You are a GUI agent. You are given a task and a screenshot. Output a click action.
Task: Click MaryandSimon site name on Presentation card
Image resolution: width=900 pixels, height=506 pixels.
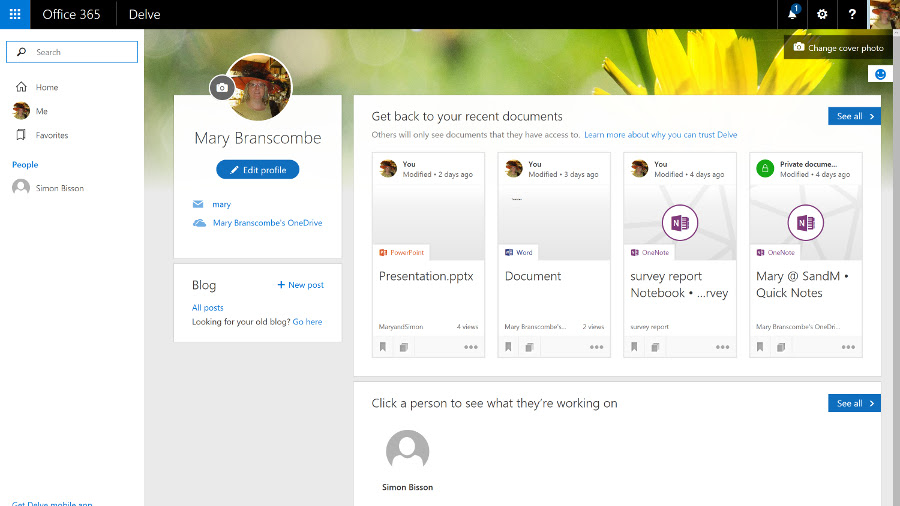(401, 326)
